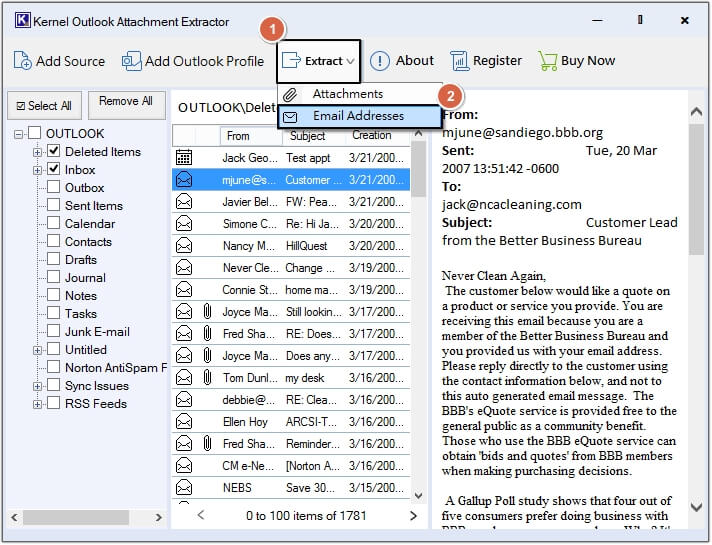Check the Calendar folder checkbox
Image resolution: width=712 pixels, height=545 pixels.
(54, 223)
